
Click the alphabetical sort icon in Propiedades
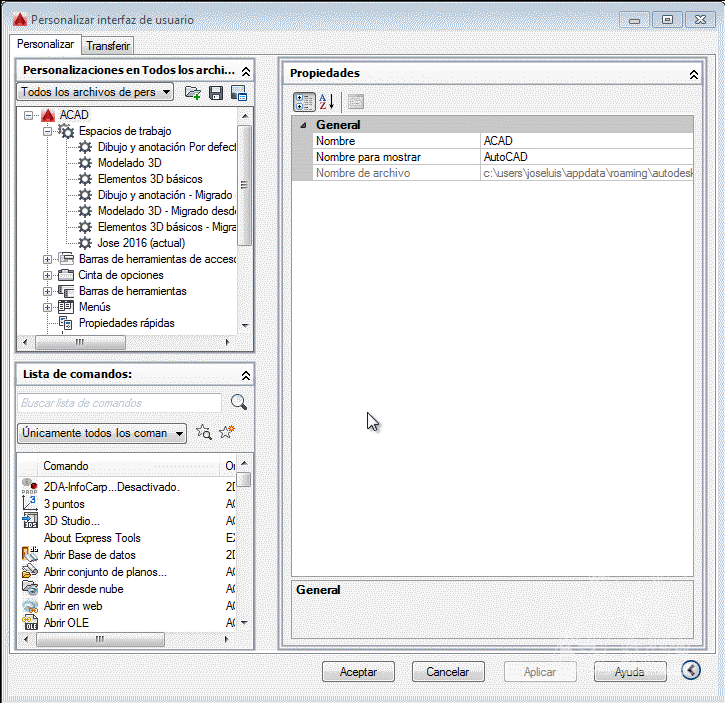tap(326, 102)
